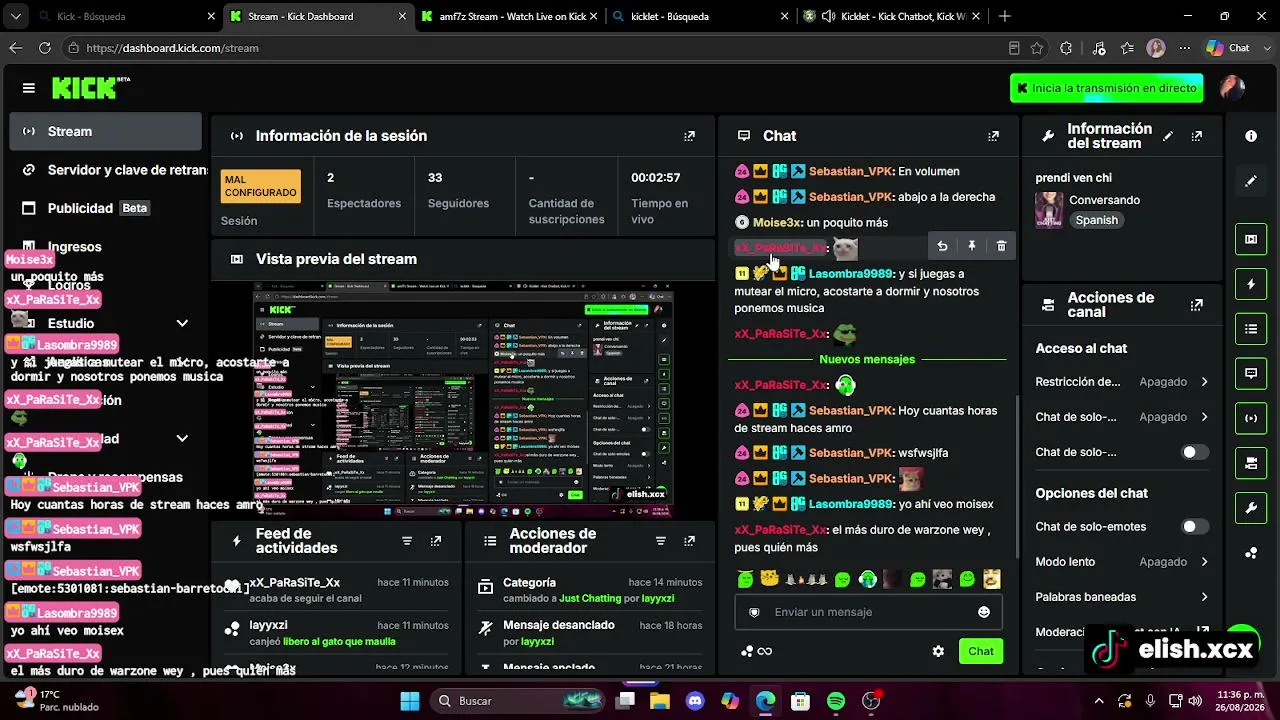Toggle the stream preview widget icon in right rail
The height and width of the screenshot is (720, 1280).
[x=1251, y=239]
